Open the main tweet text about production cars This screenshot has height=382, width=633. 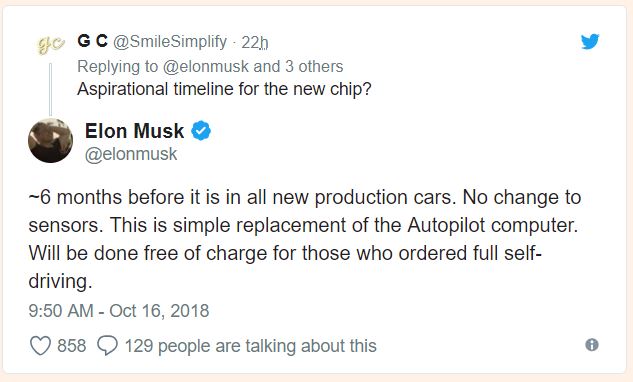(x=305, y=239)
